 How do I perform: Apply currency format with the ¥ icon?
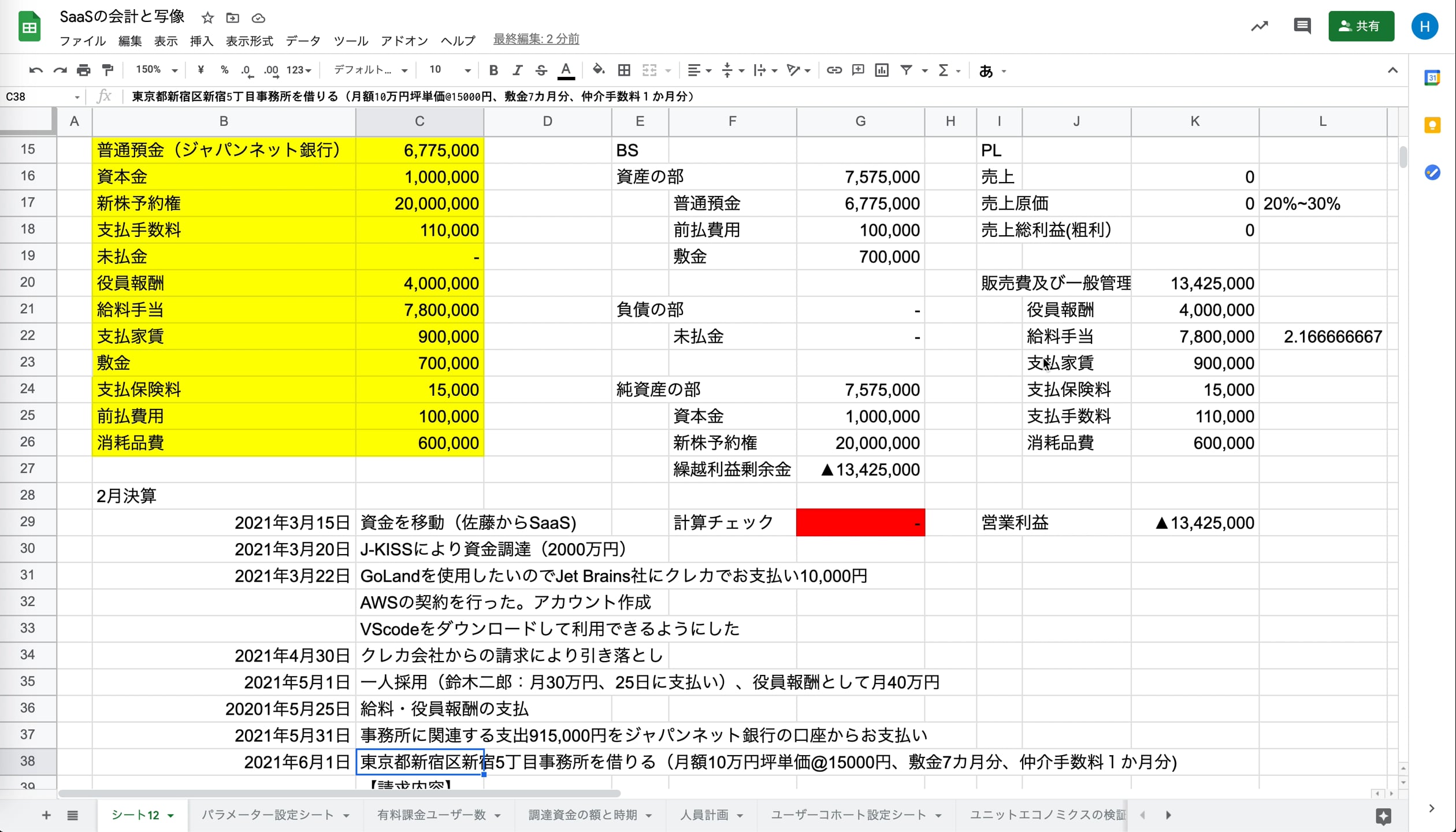coord(200,70)
